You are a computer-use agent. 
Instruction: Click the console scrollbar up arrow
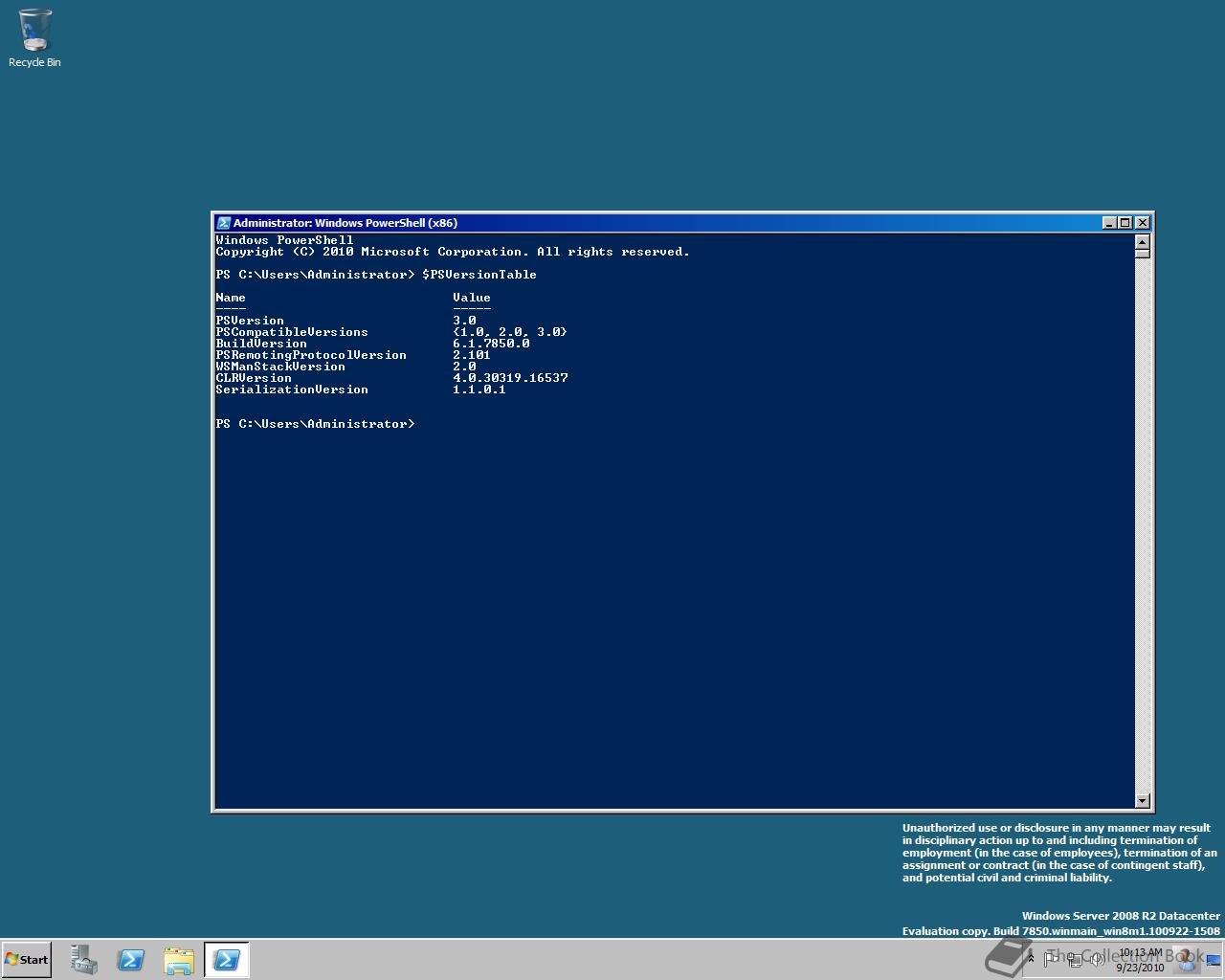click(x=1142, y=241)
